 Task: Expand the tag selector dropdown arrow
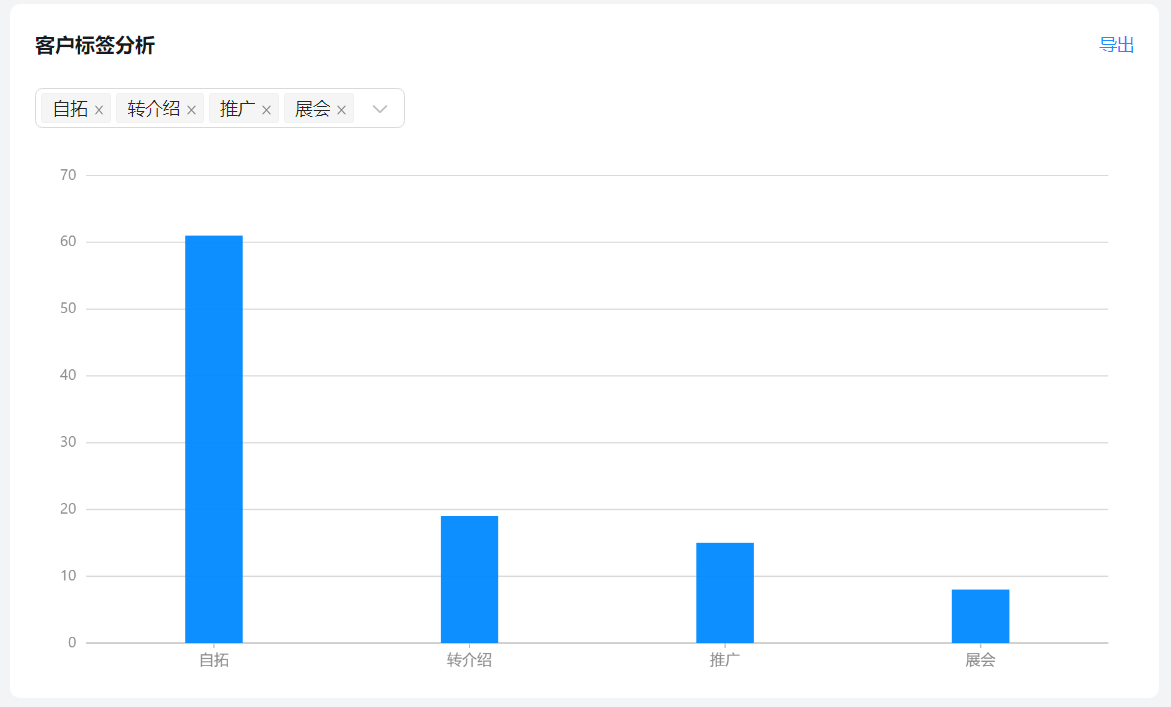(x=379, y=109)
